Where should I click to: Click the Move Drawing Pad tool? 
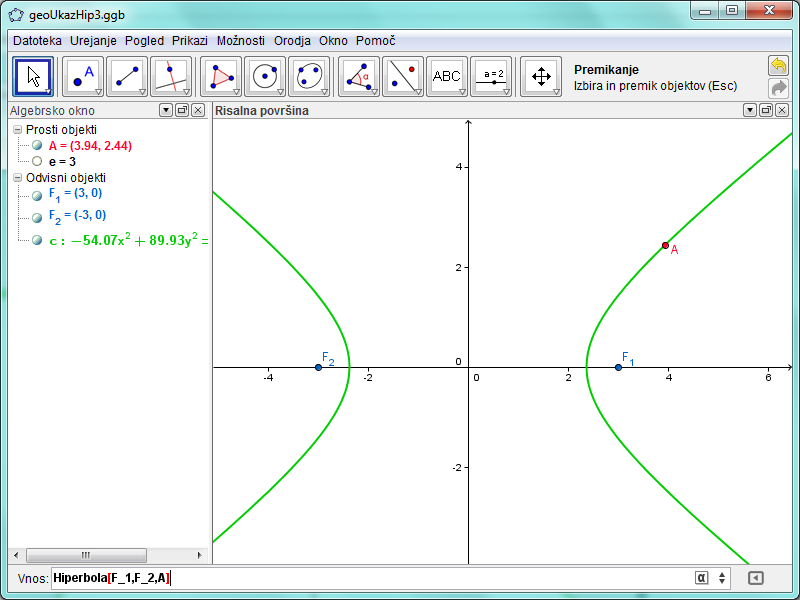point(541,76)
